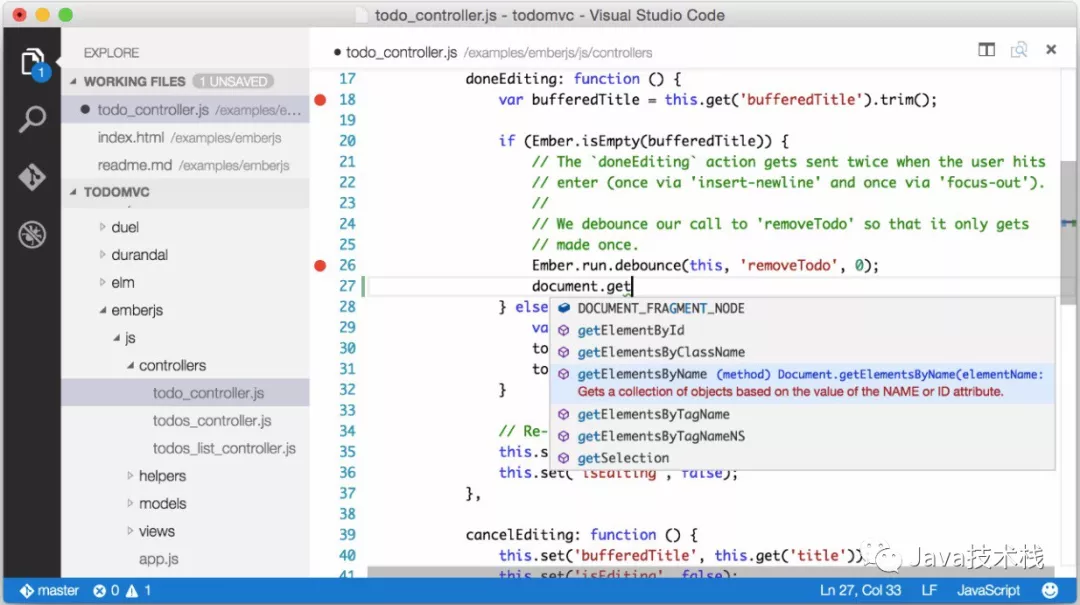Viewport: 1080px width, 605px height.
Task: Click the method icon beside getElementById
Action: [x=563, y=330]
